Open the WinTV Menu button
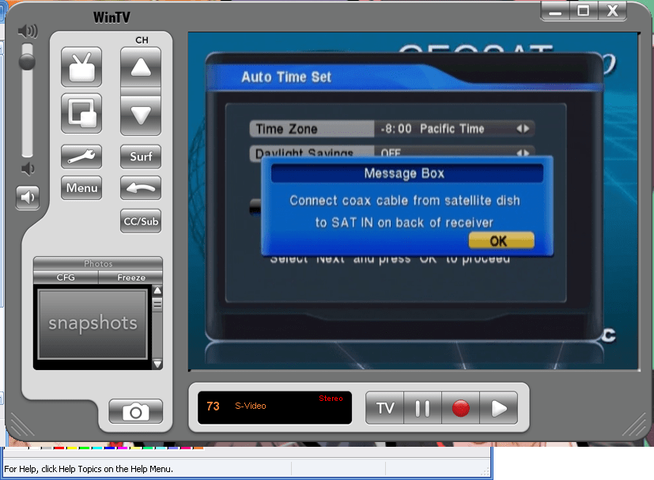Screen dimensions: 654x480 (81, 188)
